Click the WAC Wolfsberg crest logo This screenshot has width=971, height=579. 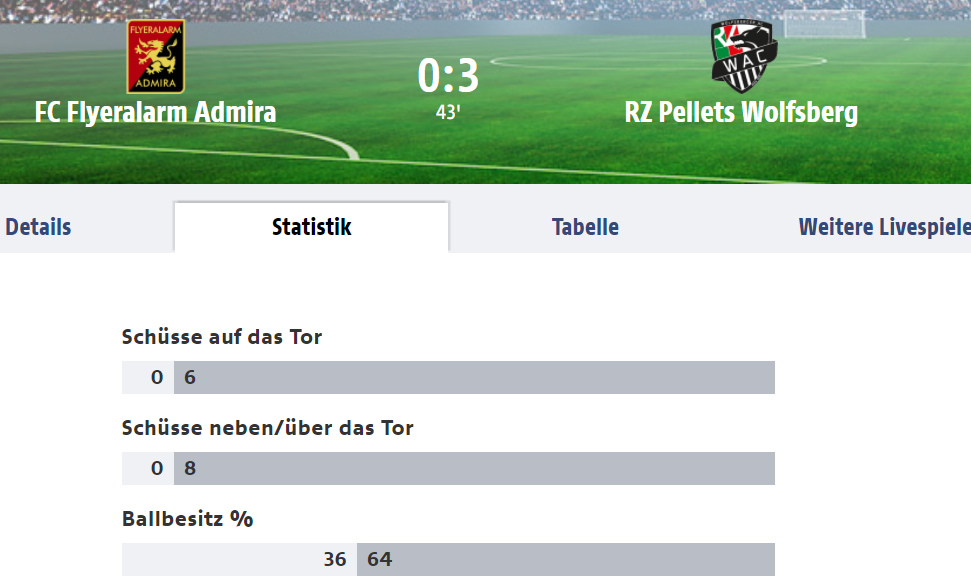coord(744,56)
